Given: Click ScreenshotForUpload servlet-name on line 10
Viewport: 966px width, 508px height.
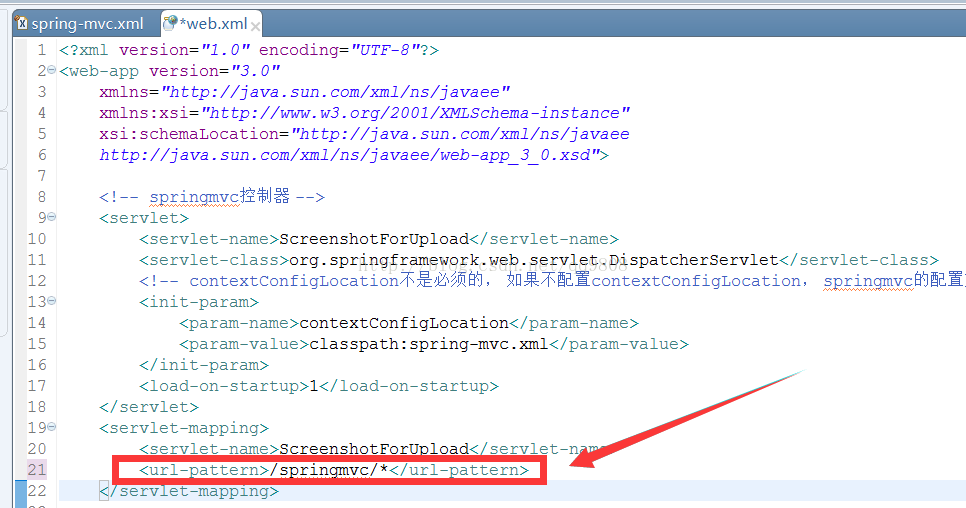Looking at the screenshot, I should pos(374,239).
